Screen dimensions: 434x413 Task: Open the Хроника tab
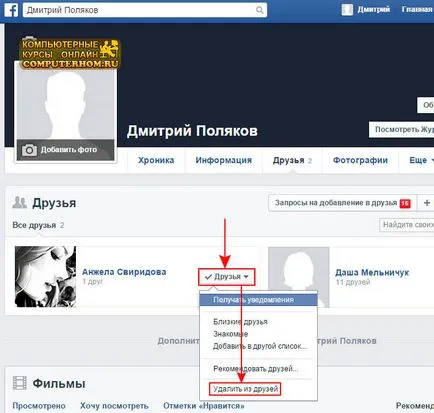156,160
